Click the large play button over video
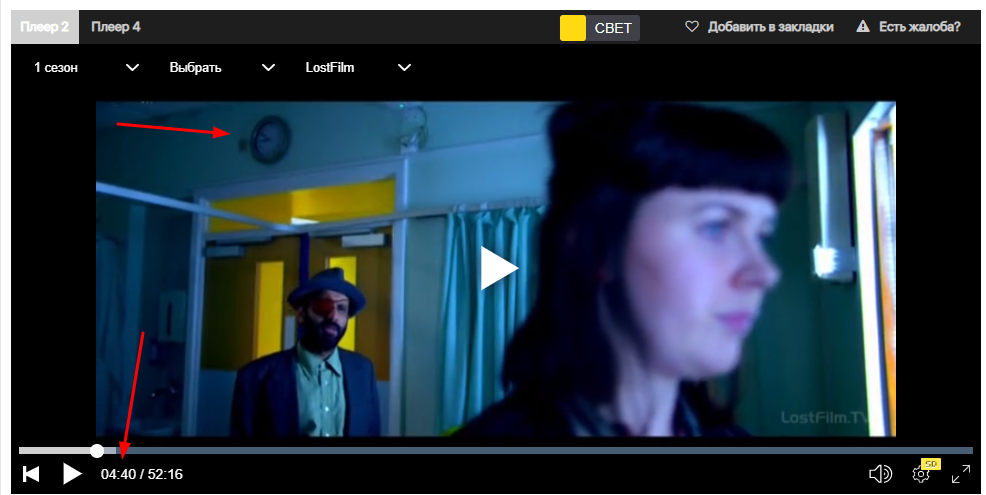The height and width of the screenshot is (495, 986). click(x=499, y=268)
